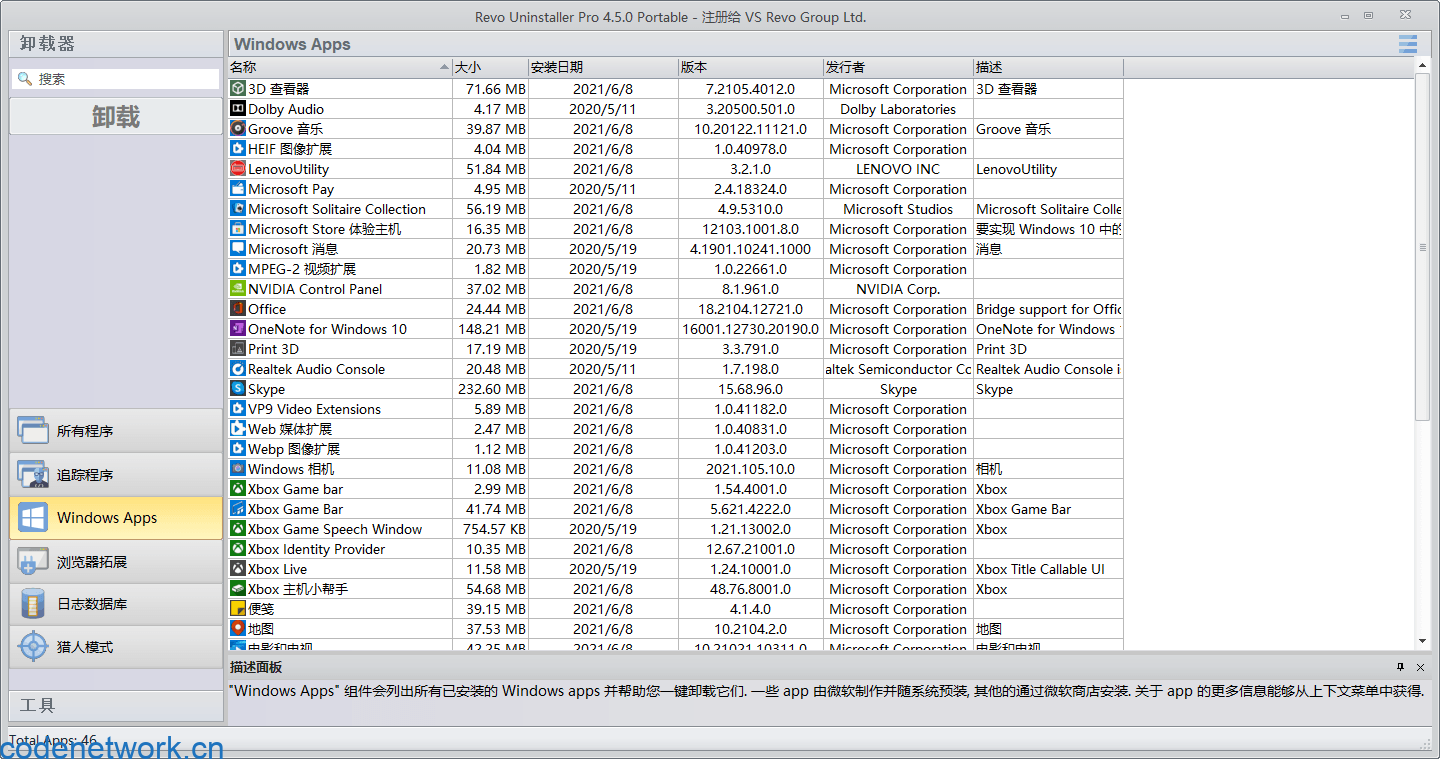The height and width of the screenshot is (759, 1440).
Task: Click publisher cell NVIDIA Corp.
Action: pos(898,289)
